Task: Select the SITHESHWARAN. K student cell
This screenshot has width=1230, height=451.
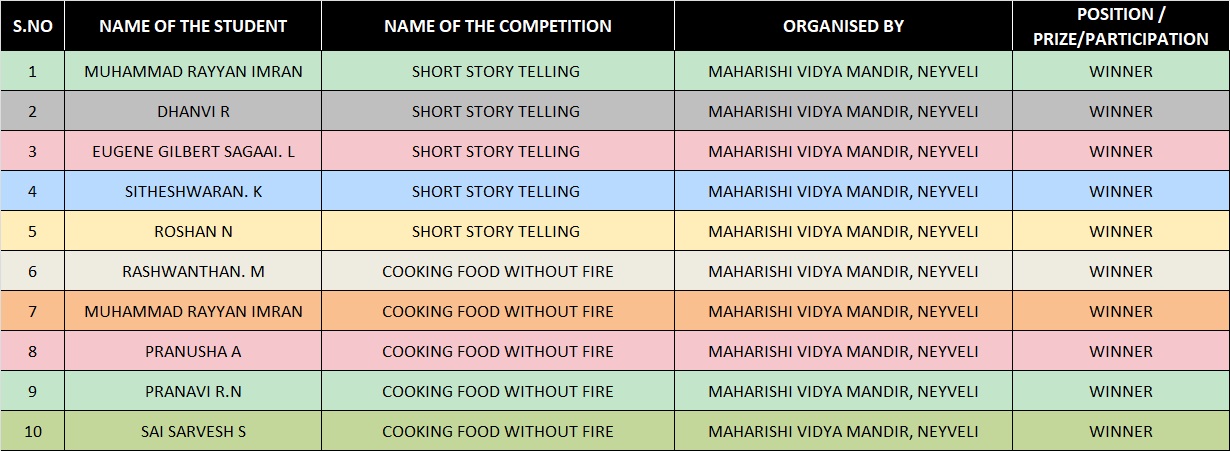Action: [x=193, y=192]
